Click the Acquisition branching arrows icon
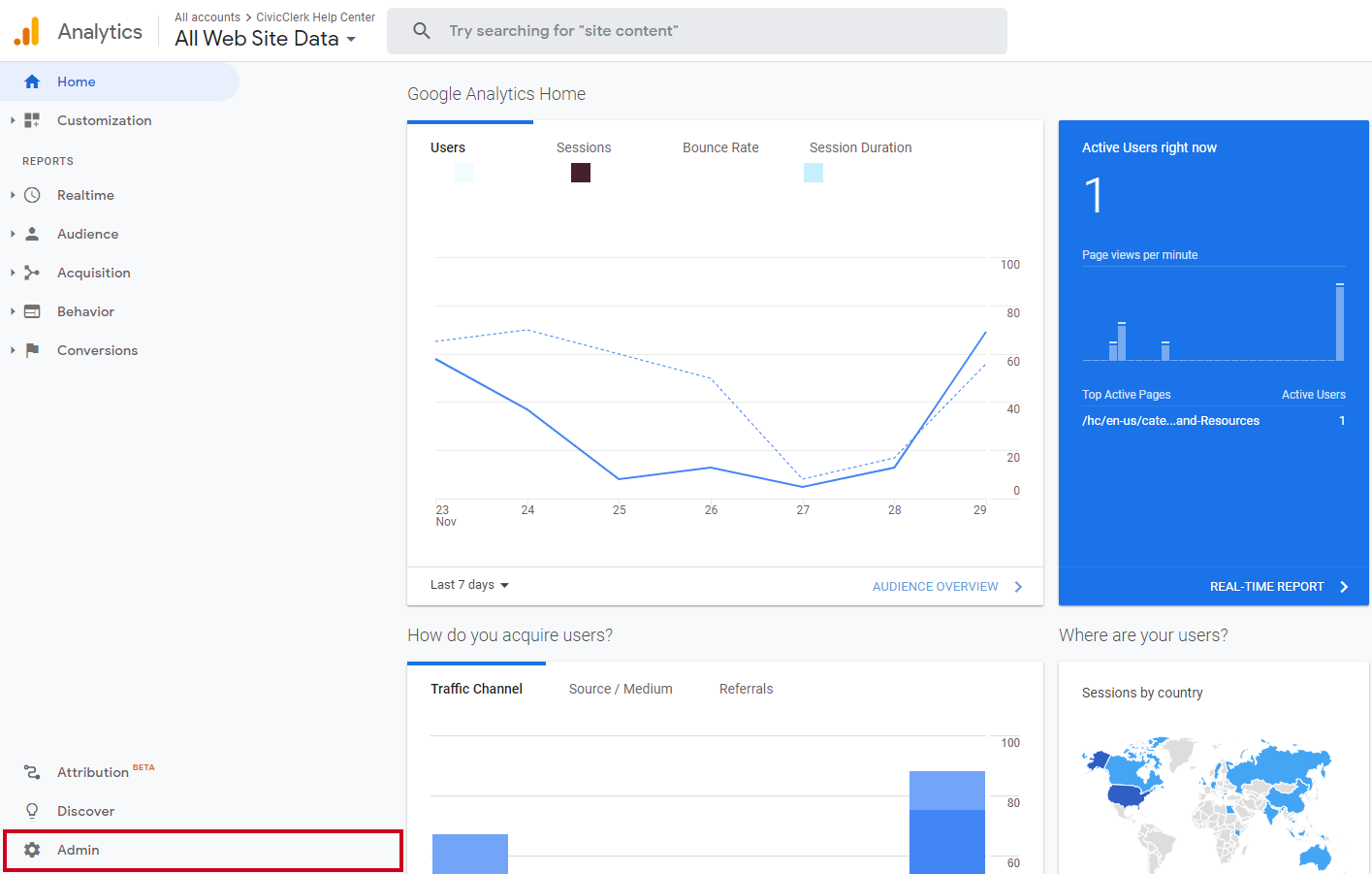Image resolution: width=1372 pixels, height=874 pixels. click(32, 273)
